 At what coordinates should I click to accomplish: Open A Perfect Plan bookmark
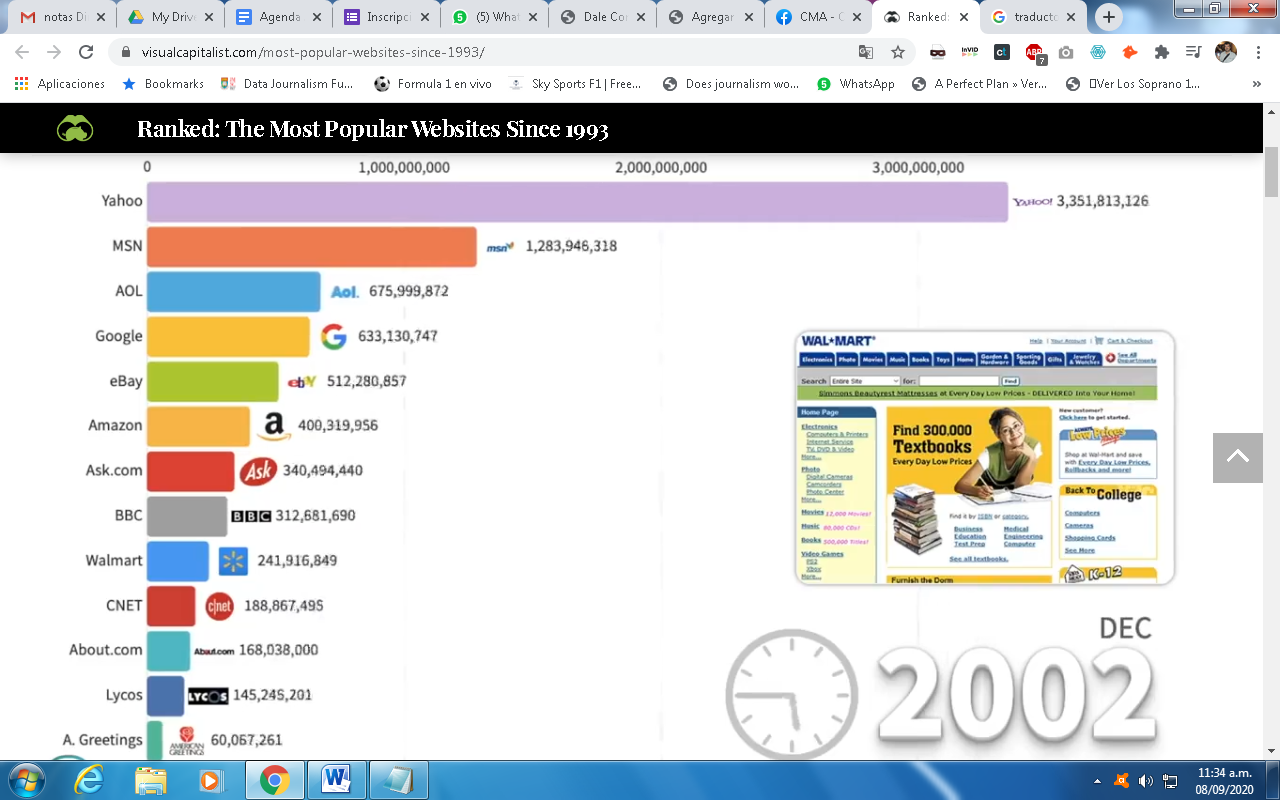980,84
